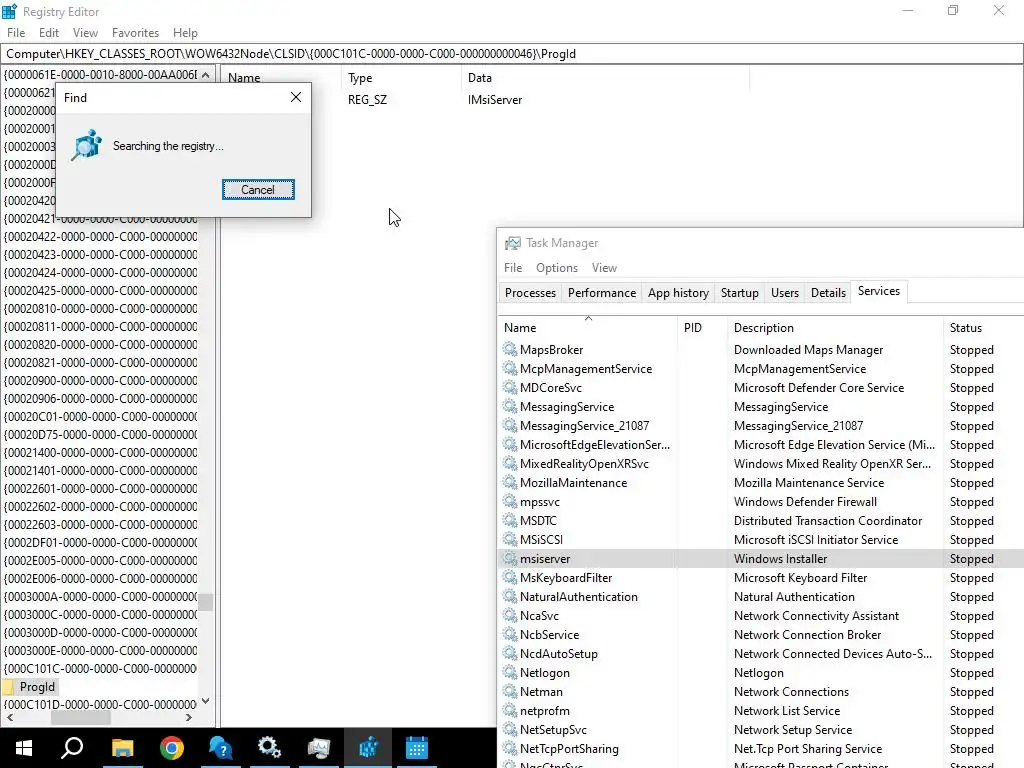Click gear icon of MicrosoftEdgeElevationSer service
This screenshot has height=768, width=1024.
click(510, 444)
